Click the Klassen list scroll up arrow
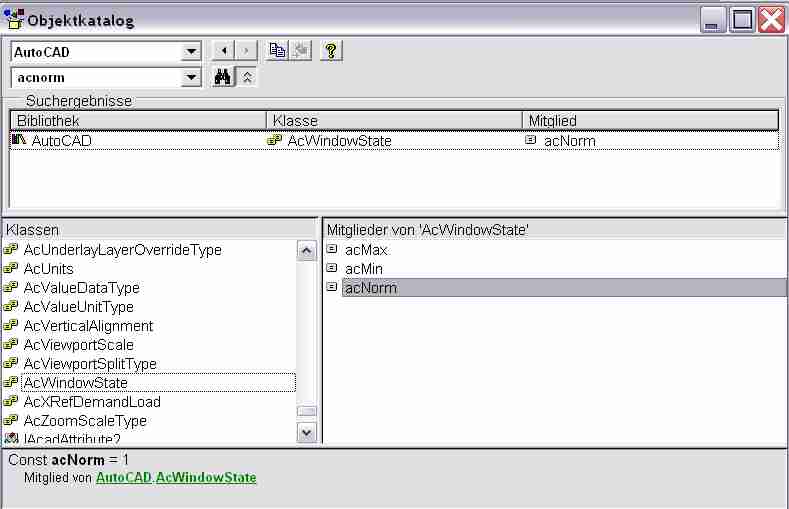The height and width of the screenshot is (509, 789). (307, 251)
